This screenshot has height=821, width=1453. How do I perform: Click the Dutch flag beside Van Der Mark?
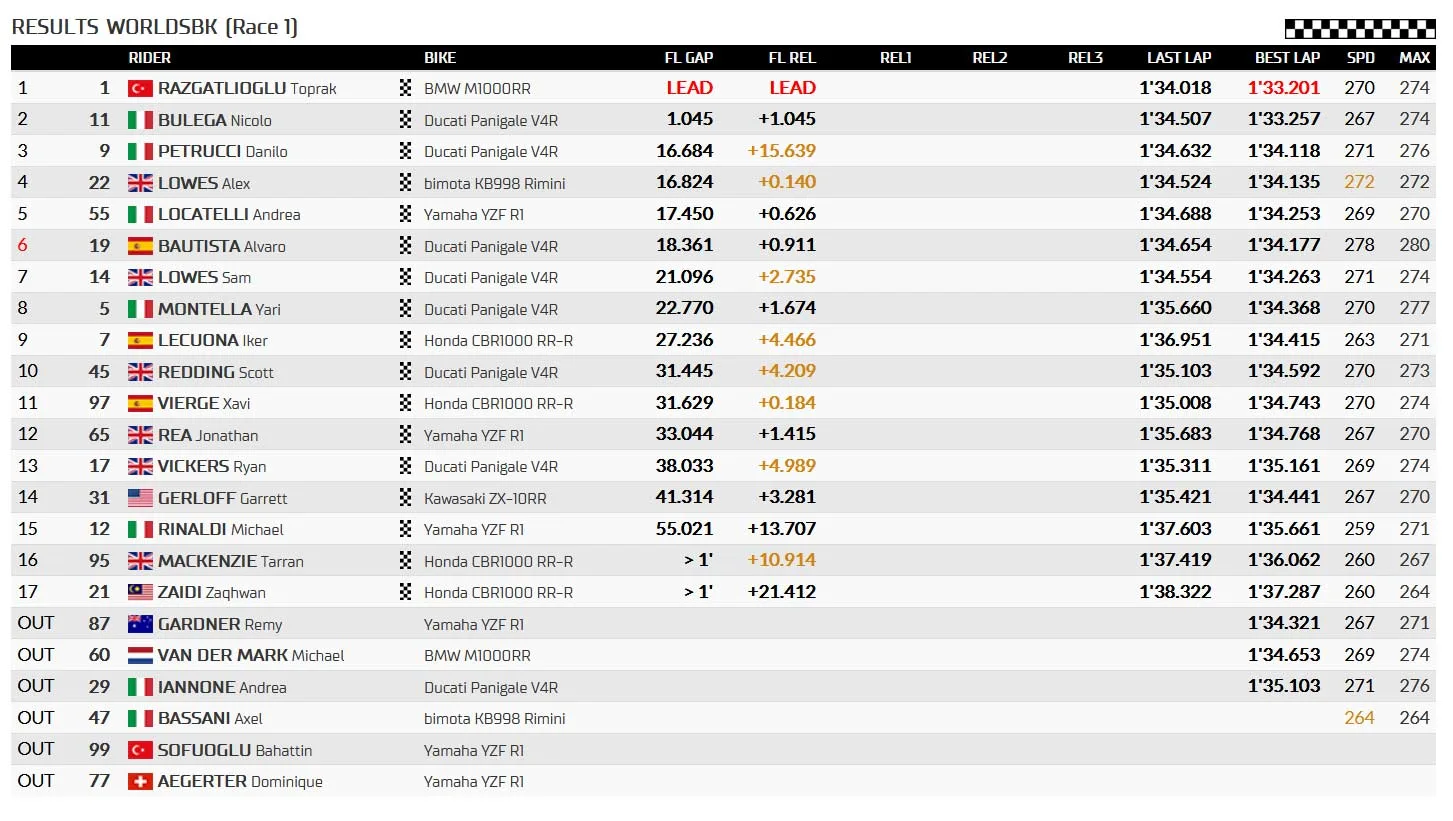tap(140, 655)
